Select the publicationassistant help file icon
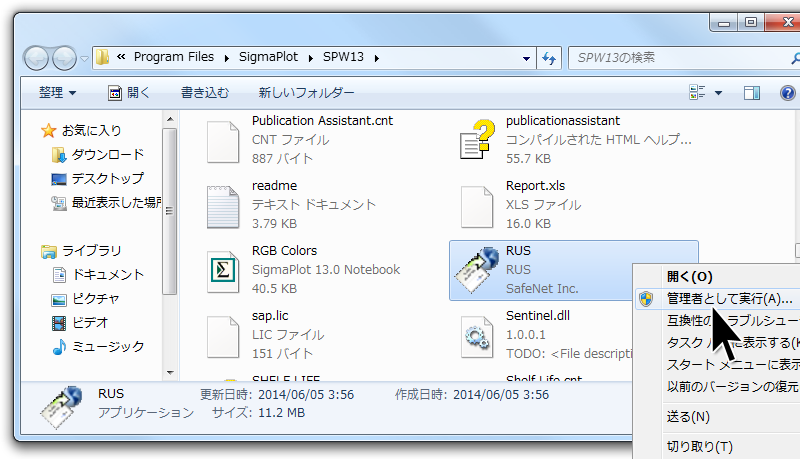The height and width of the screenshot is (459, 800). tap(477, 139)
